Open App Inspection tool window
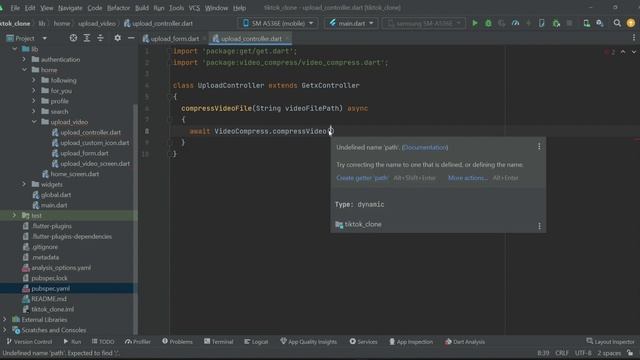Image resolution: width=640 pixels, height=360 pixels. point(411,342)
